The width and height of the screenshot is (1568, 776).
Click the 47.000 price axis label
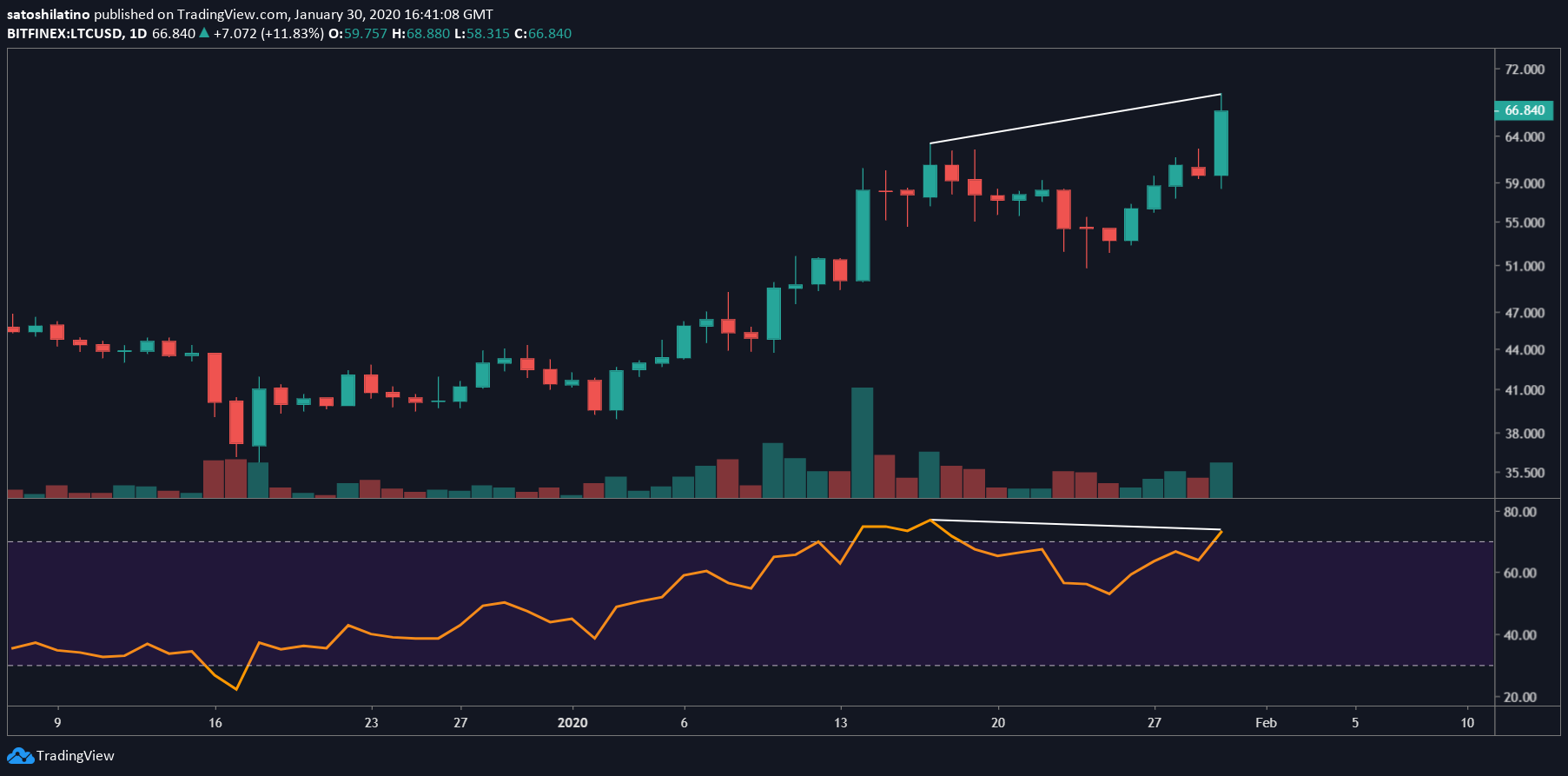1525,313
